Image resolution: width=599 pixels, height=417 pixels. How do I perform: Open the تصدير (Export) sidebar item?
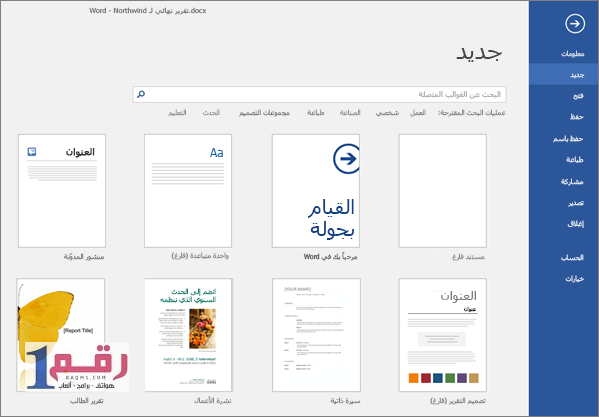click(x=576, y=203)
